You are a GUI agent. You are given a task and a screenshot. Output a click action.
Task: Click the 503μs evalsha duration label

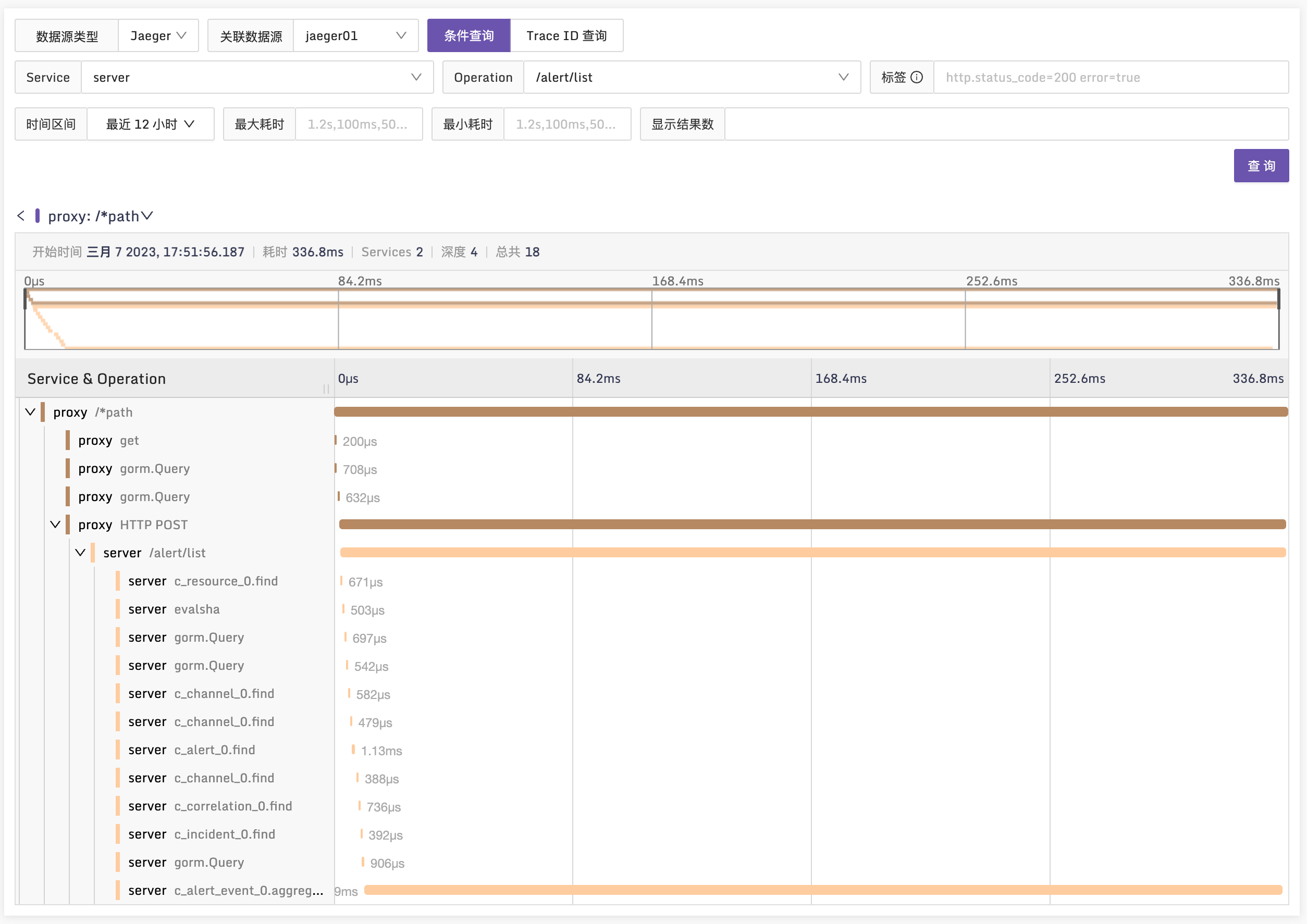point(368,610)
